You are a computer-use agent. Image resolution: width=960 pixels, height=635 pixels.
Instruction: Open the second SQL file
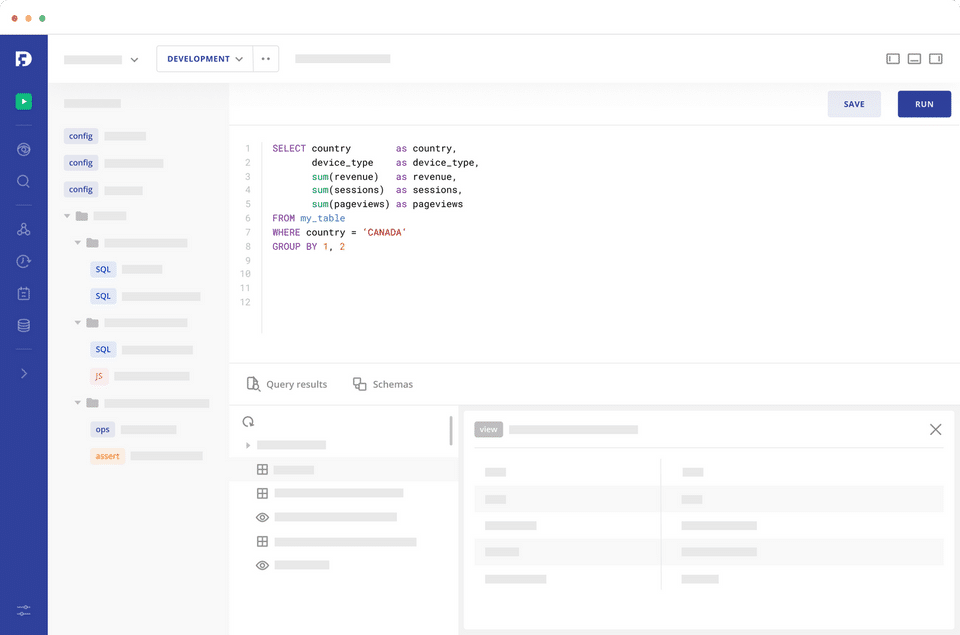[145, 296]
